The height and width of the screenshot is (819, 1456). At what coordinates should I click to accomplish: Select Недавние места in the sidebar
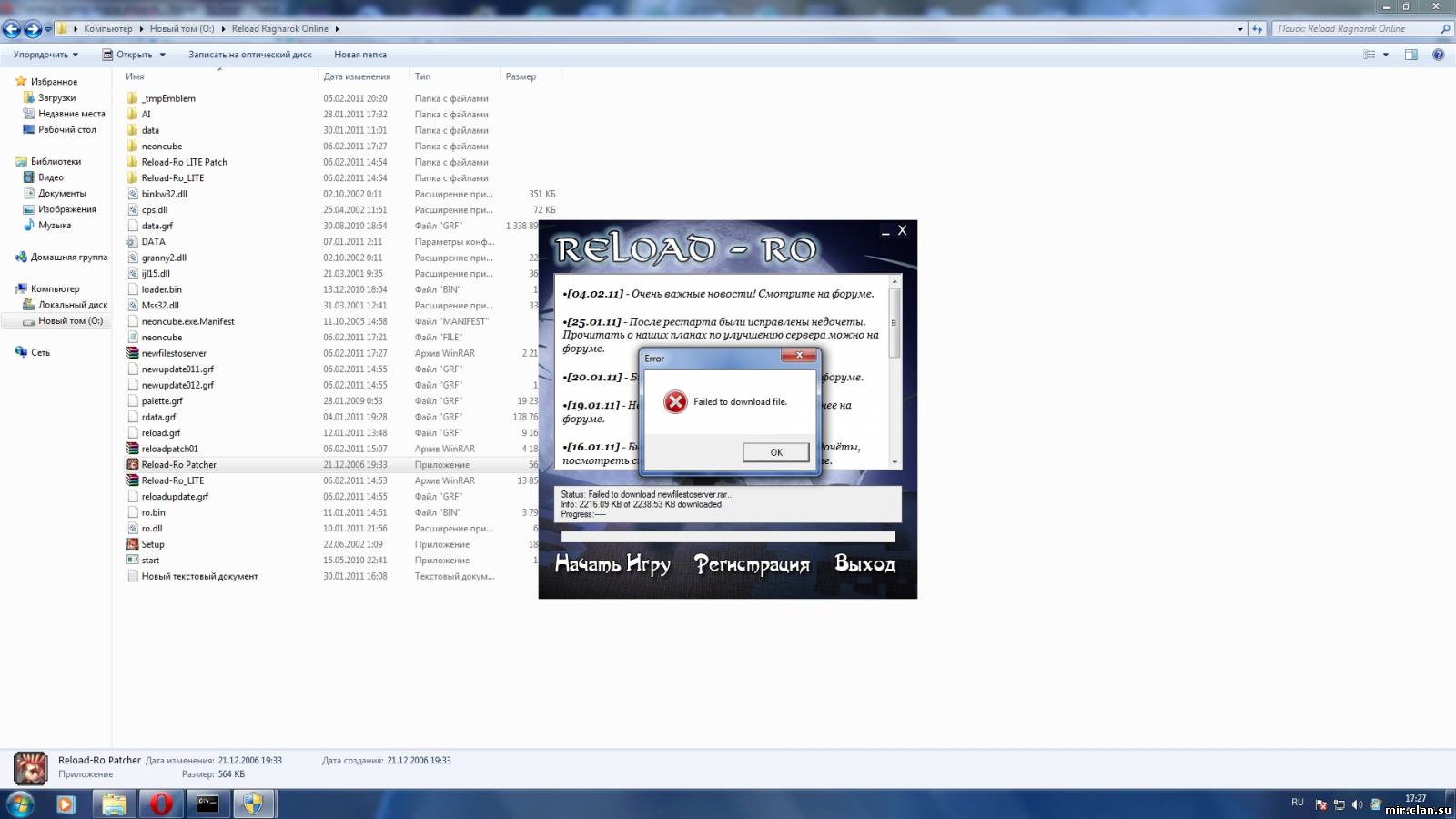click(x=71, y=114)
